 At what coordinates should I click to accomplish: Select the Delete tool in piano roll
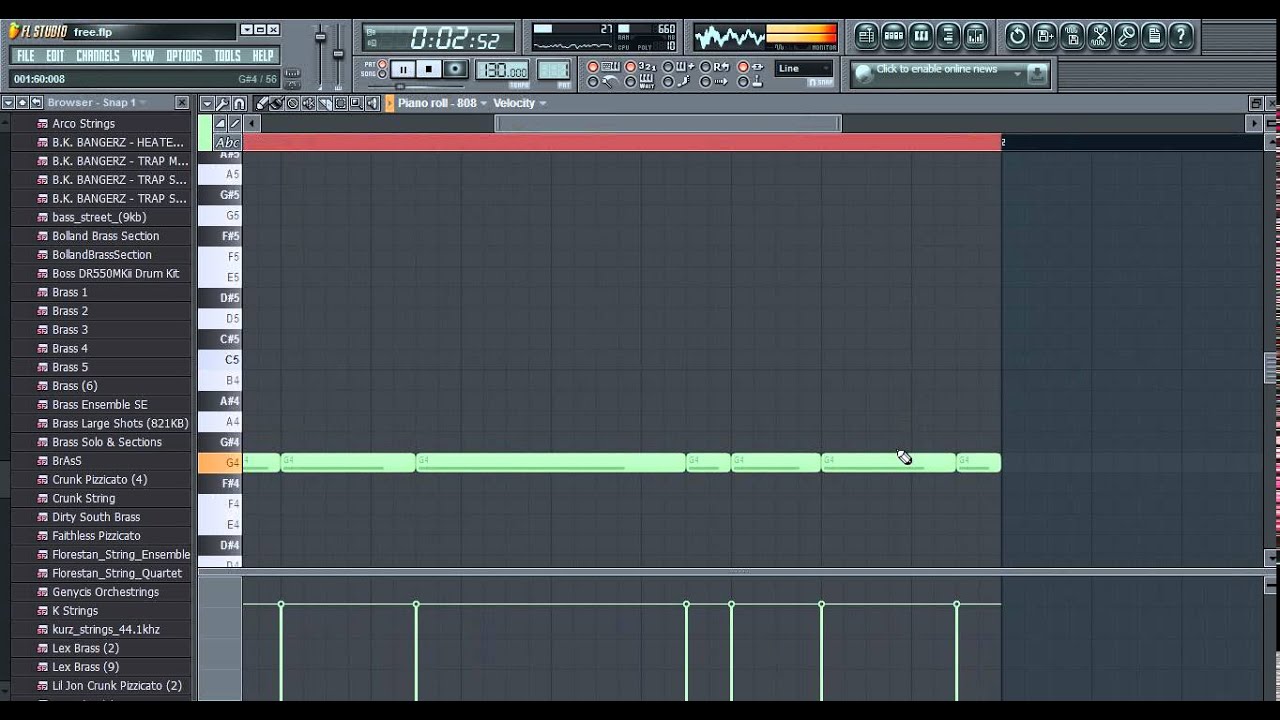pos(293,103)
